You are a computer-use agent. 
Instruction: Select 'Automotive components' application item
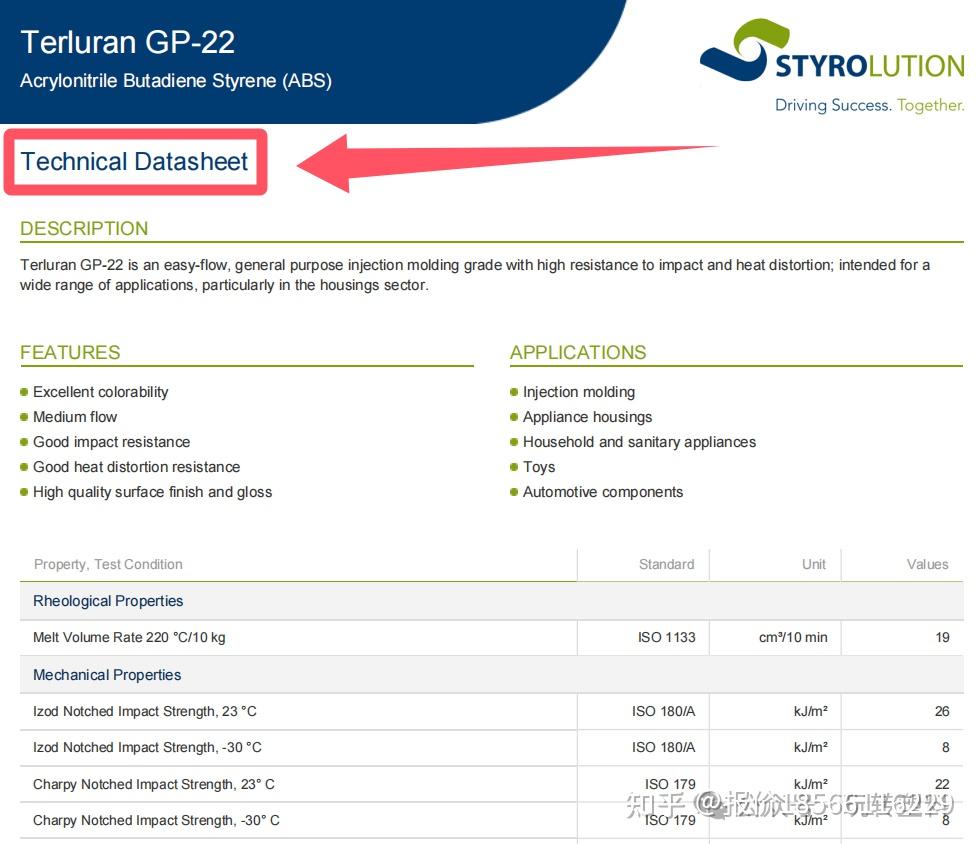click(603, 492)
